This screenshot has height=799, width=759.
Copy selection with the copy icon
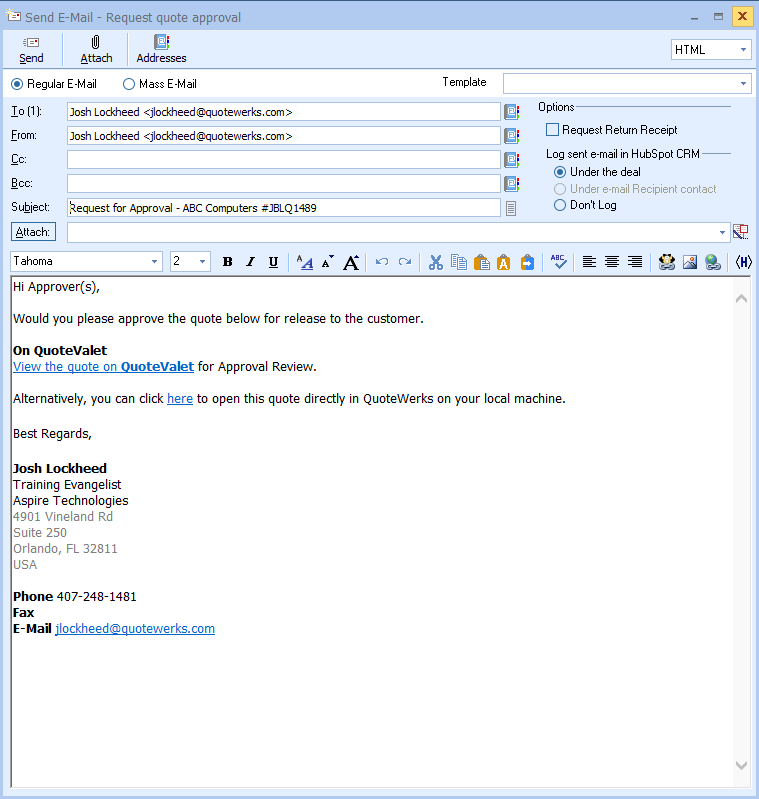pyautogui.click(x=458, y=262)
